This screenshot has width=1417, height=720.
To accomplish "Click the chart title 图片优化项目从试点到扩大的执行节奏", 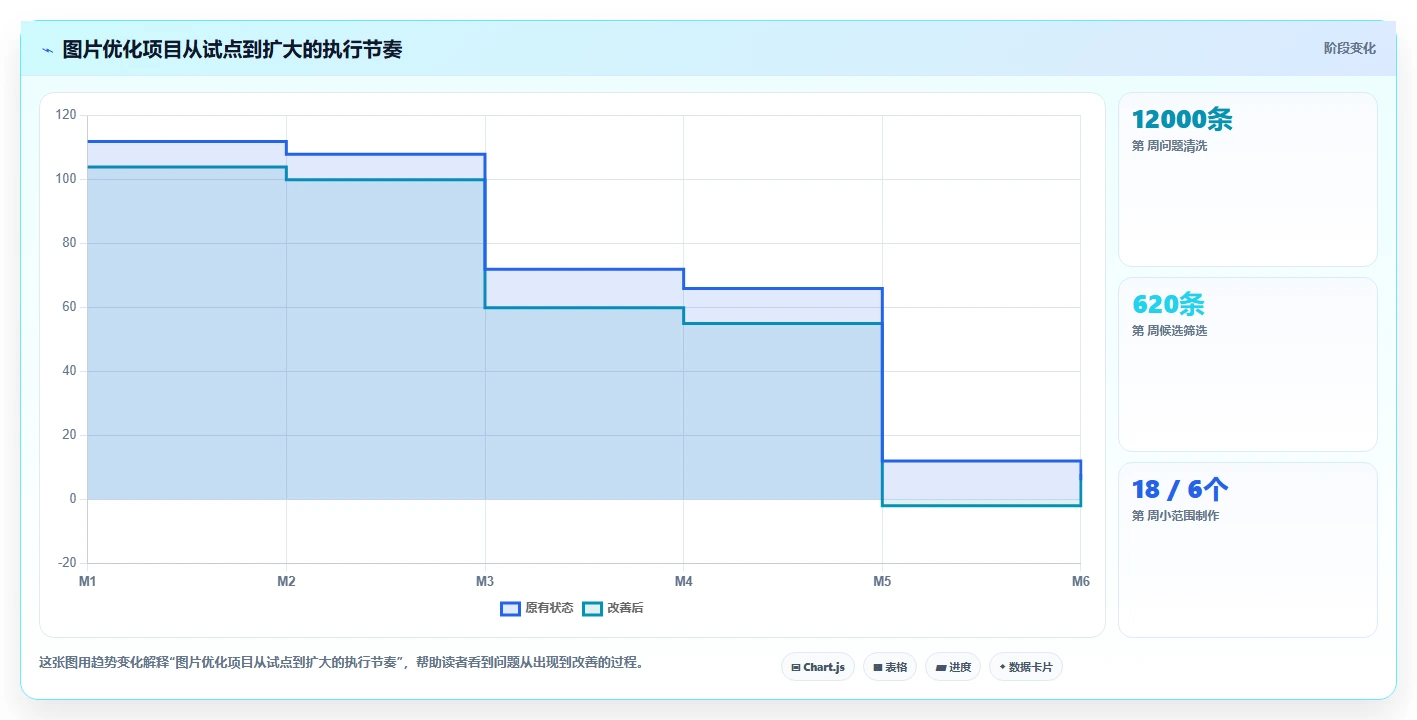I will click(x=232, y=50).
